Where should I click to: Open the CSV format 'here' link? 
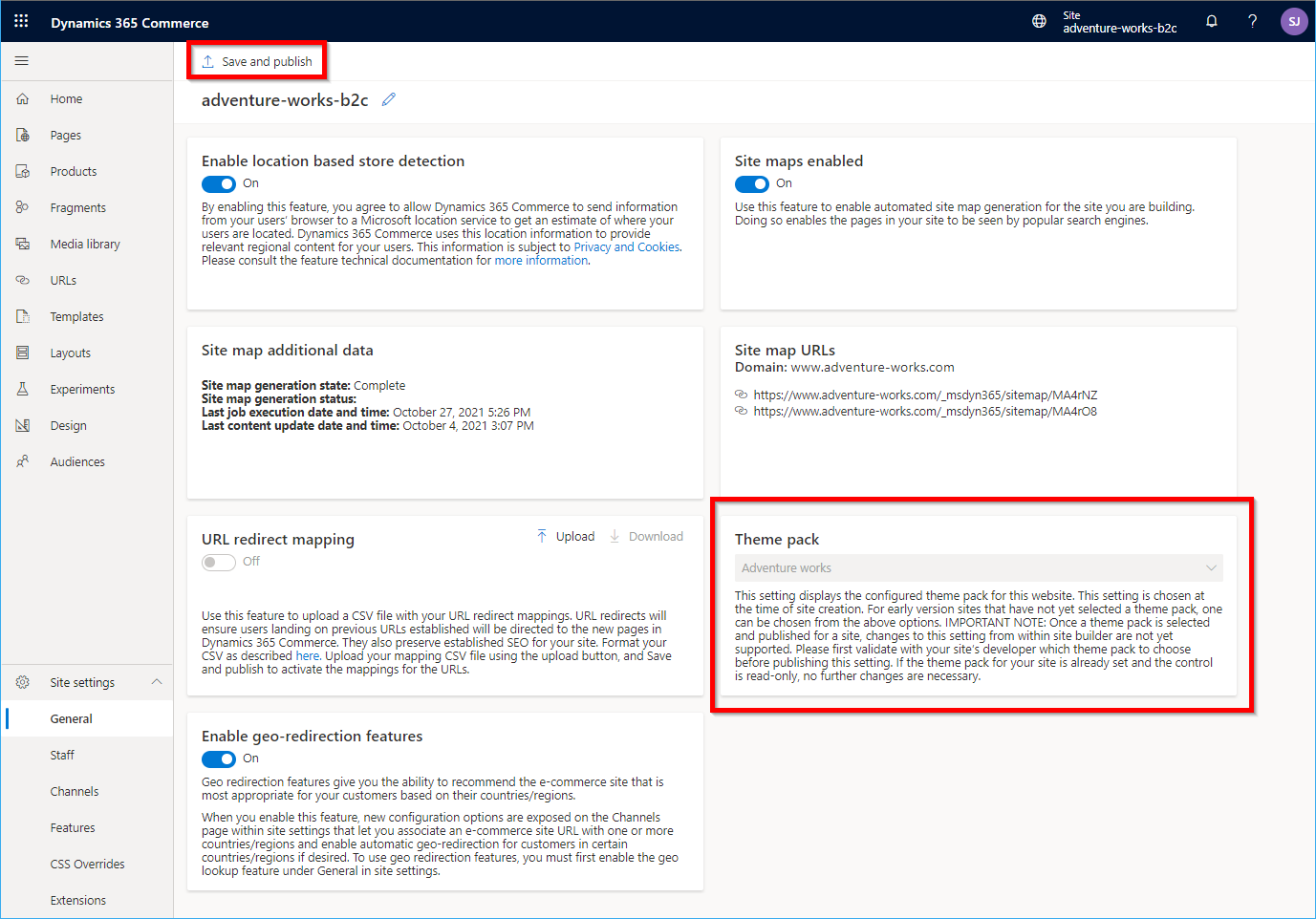[307, 656]
